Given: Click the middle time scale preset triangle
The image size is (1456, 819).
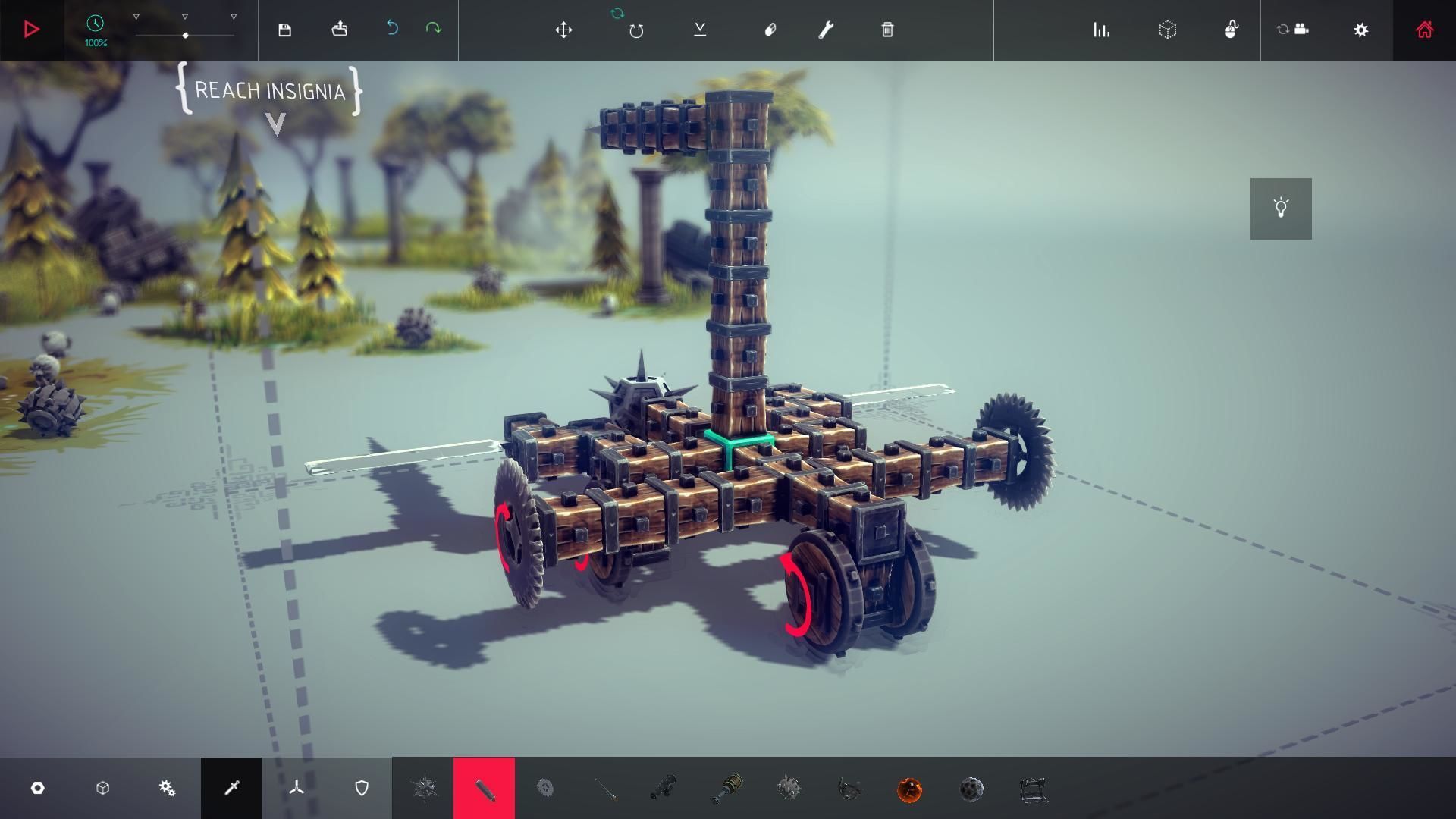Looking at the screenshot, I should [x=184, y=17].
